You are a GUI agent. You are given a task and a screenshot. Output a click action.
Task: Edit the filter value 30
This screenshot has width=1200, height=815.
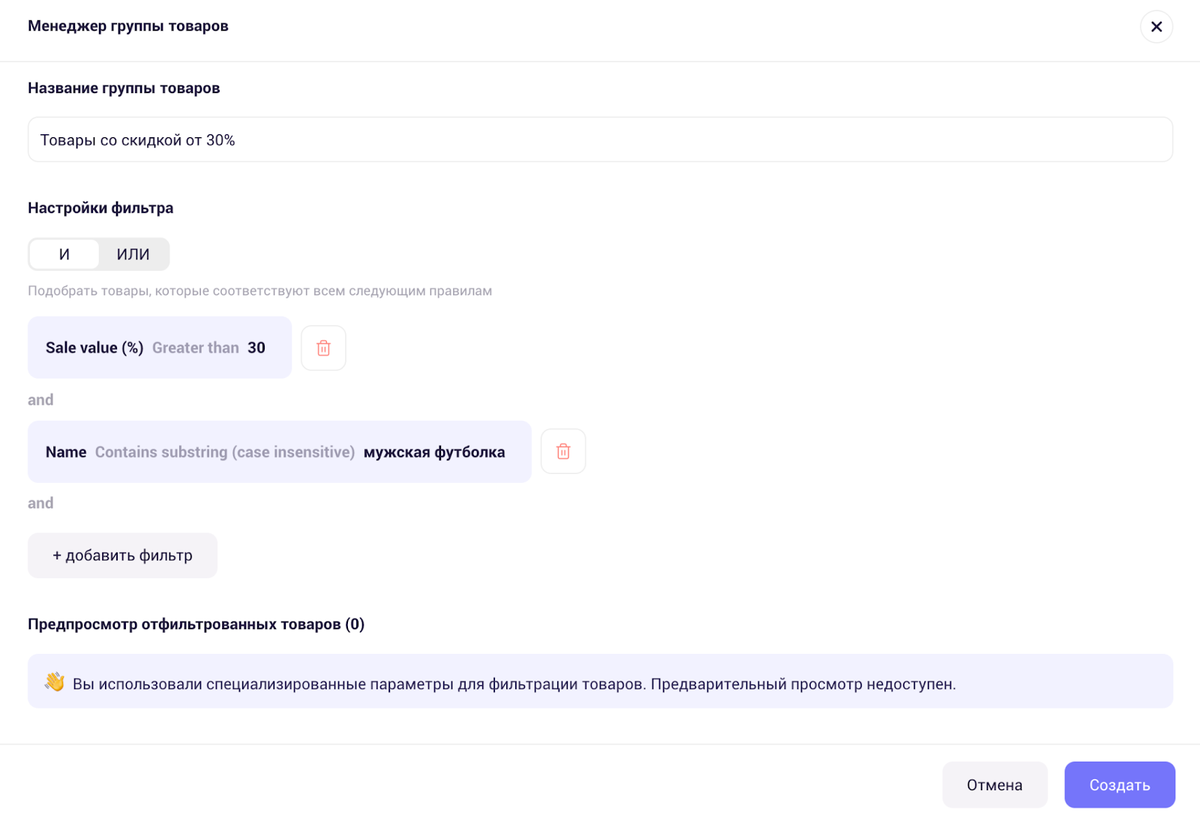(x=257, y=348)
